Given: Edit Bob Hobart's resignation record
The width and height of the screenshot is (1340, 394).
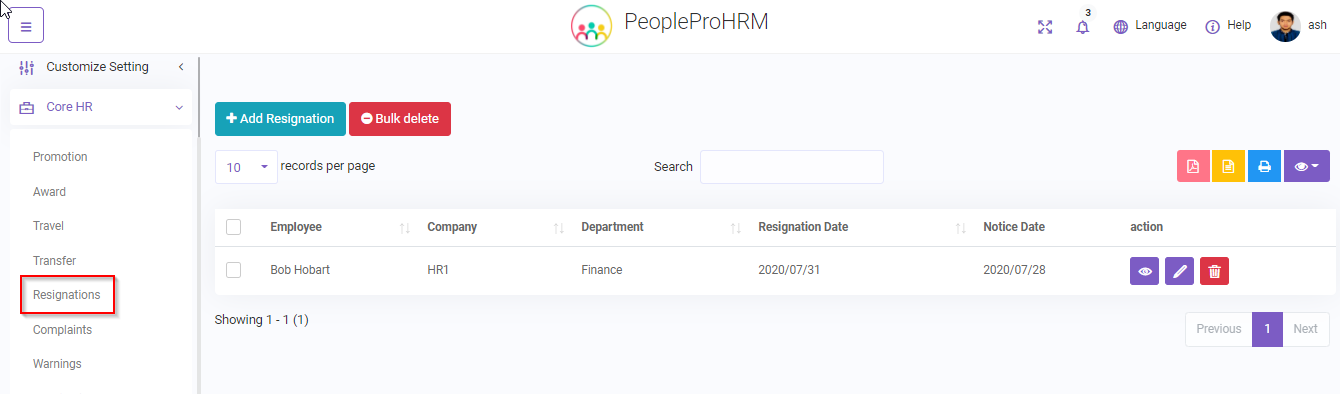Looking at the screenshot, I should coord(1180,271).
